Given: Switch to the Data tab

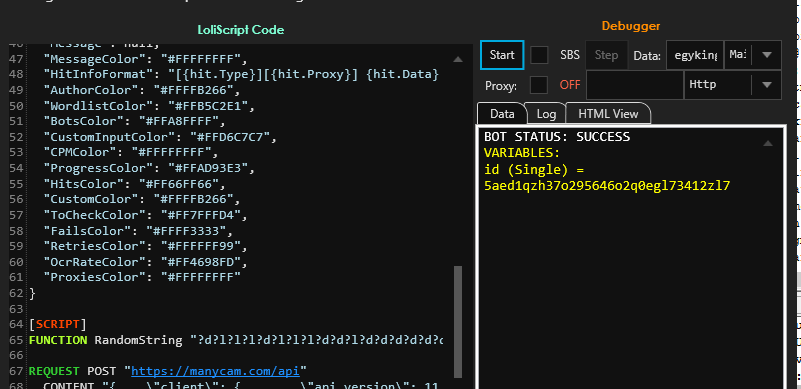Looking at the screenshot, I should (502, 113).
